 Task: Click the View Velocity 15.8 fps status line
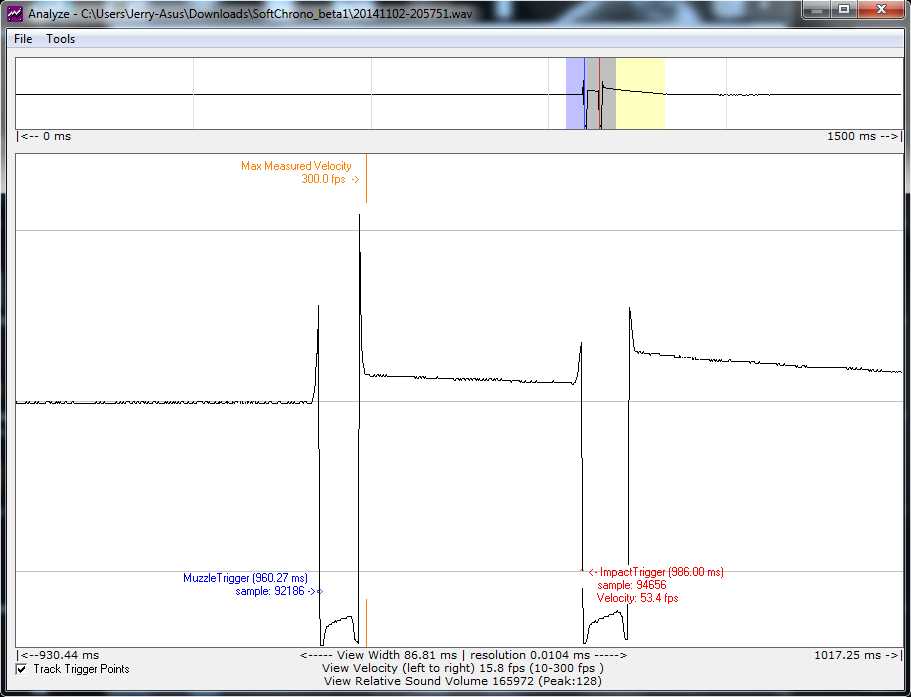click(x=463, y=668)
